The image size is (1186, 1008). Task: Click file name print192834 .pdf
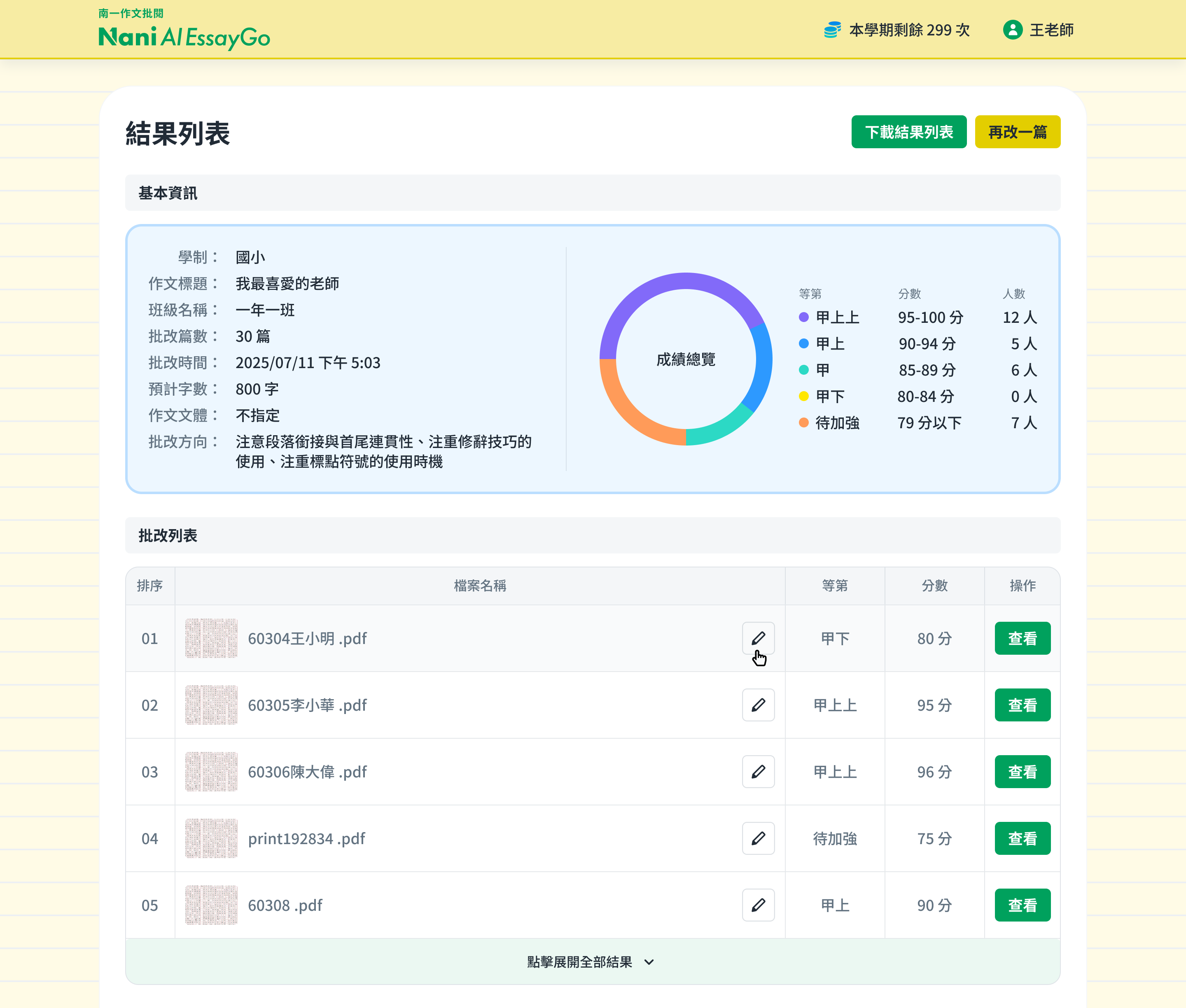306,838
